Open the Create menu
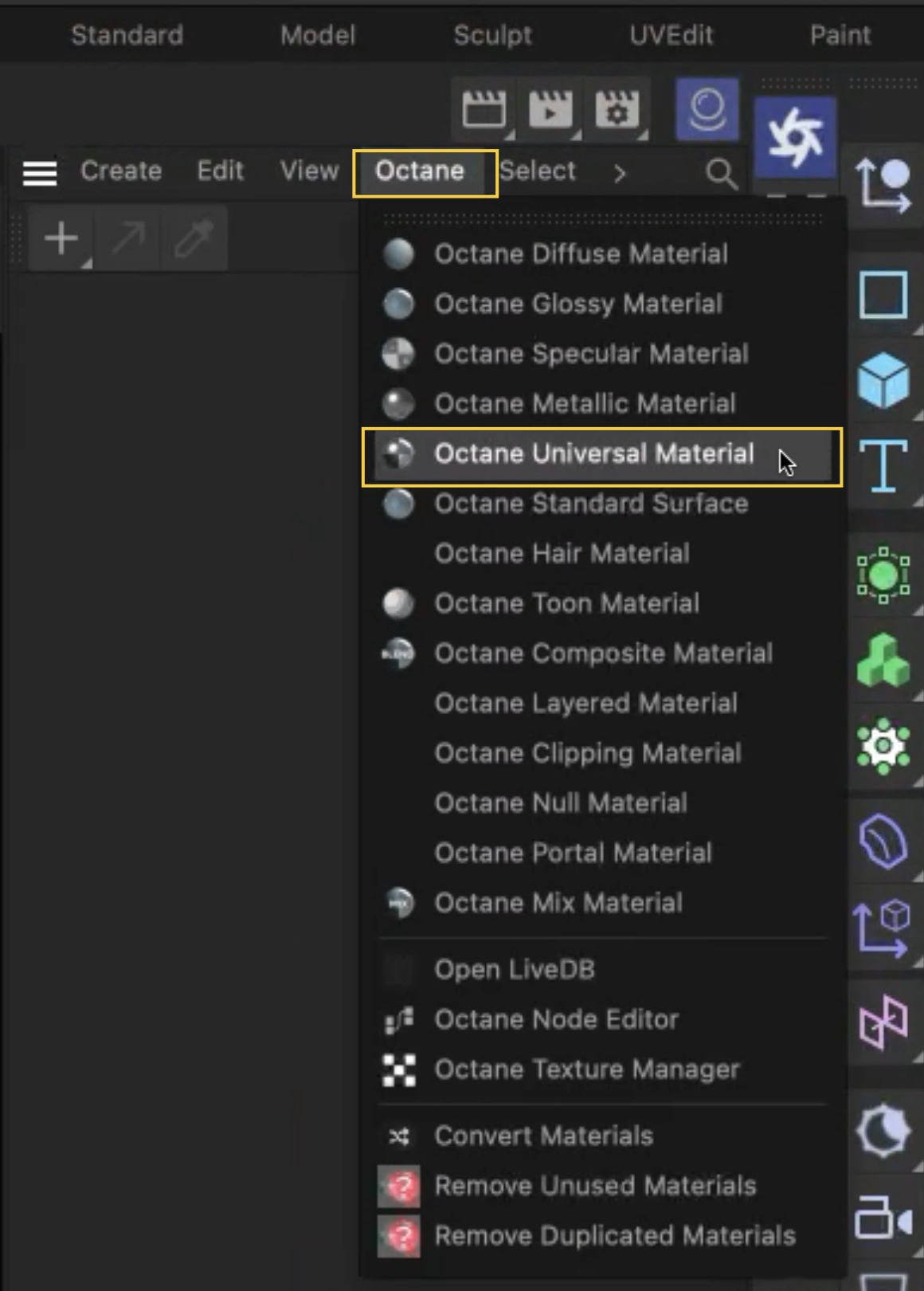924x1291 pixels. [121, 171]
